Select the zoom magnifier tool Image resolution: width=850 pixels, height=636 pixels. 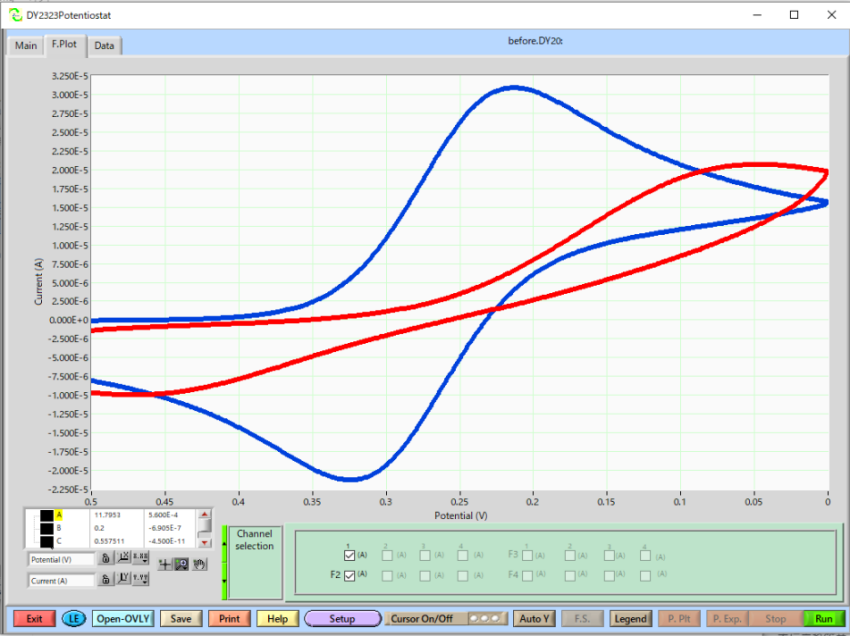182,564
